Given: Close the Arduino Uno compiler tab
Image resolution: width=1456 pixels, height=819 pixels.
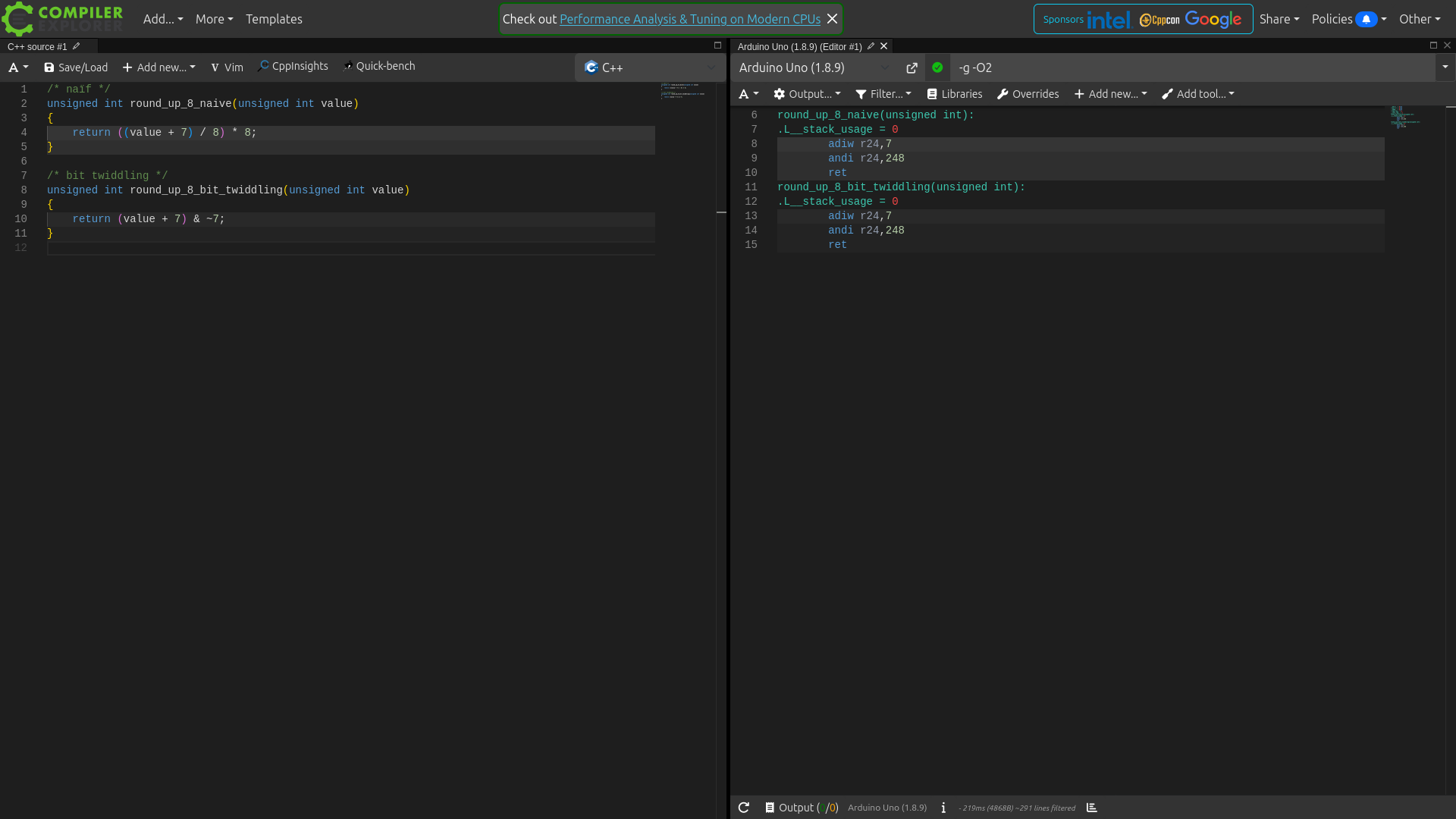Looking at the screenshot, I should point(884,46).
